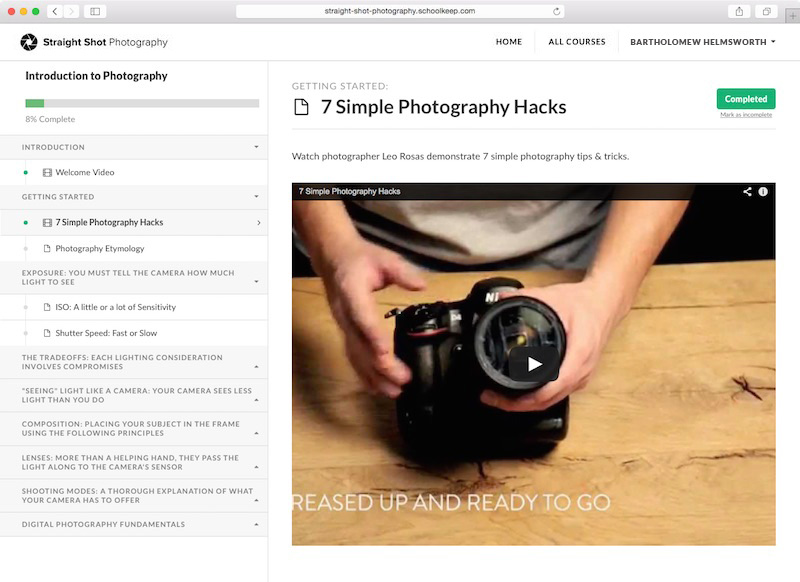Screen dimensions: 800x582
Task: Click the video share icon
Action: tap(747, 191)
